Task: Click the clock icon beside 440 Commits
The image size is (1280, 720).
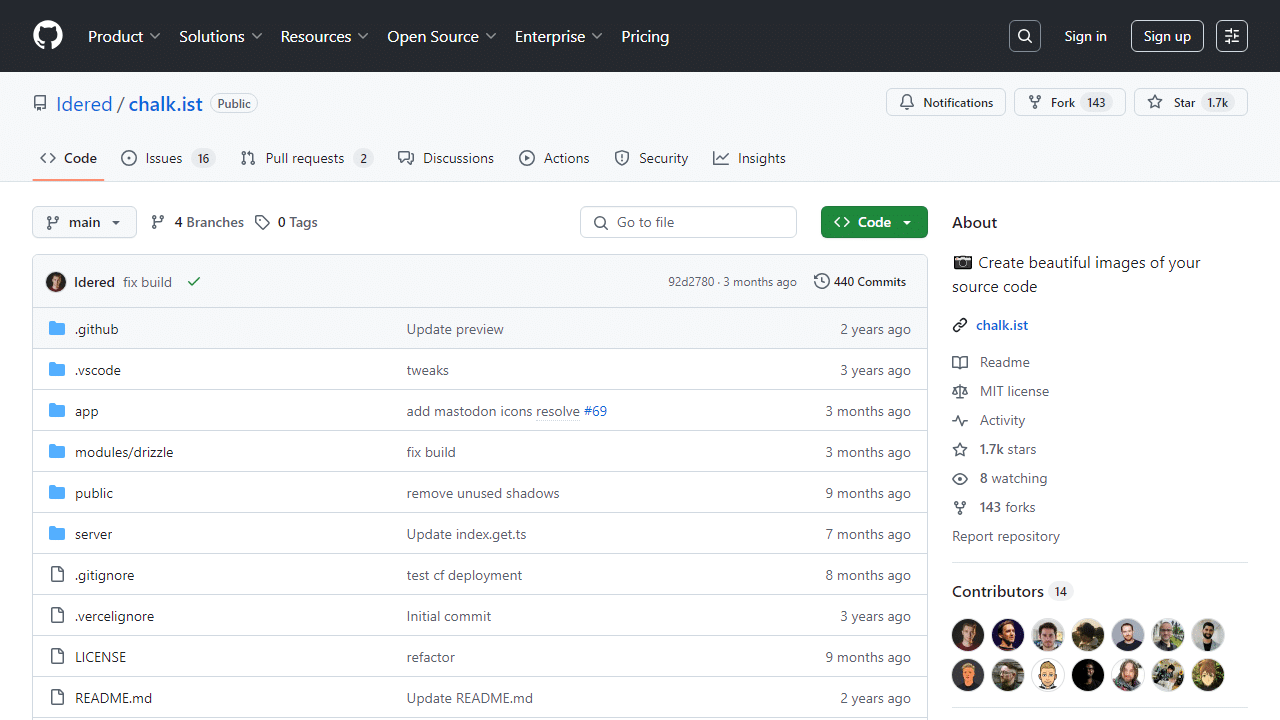Action: (822, 282)
